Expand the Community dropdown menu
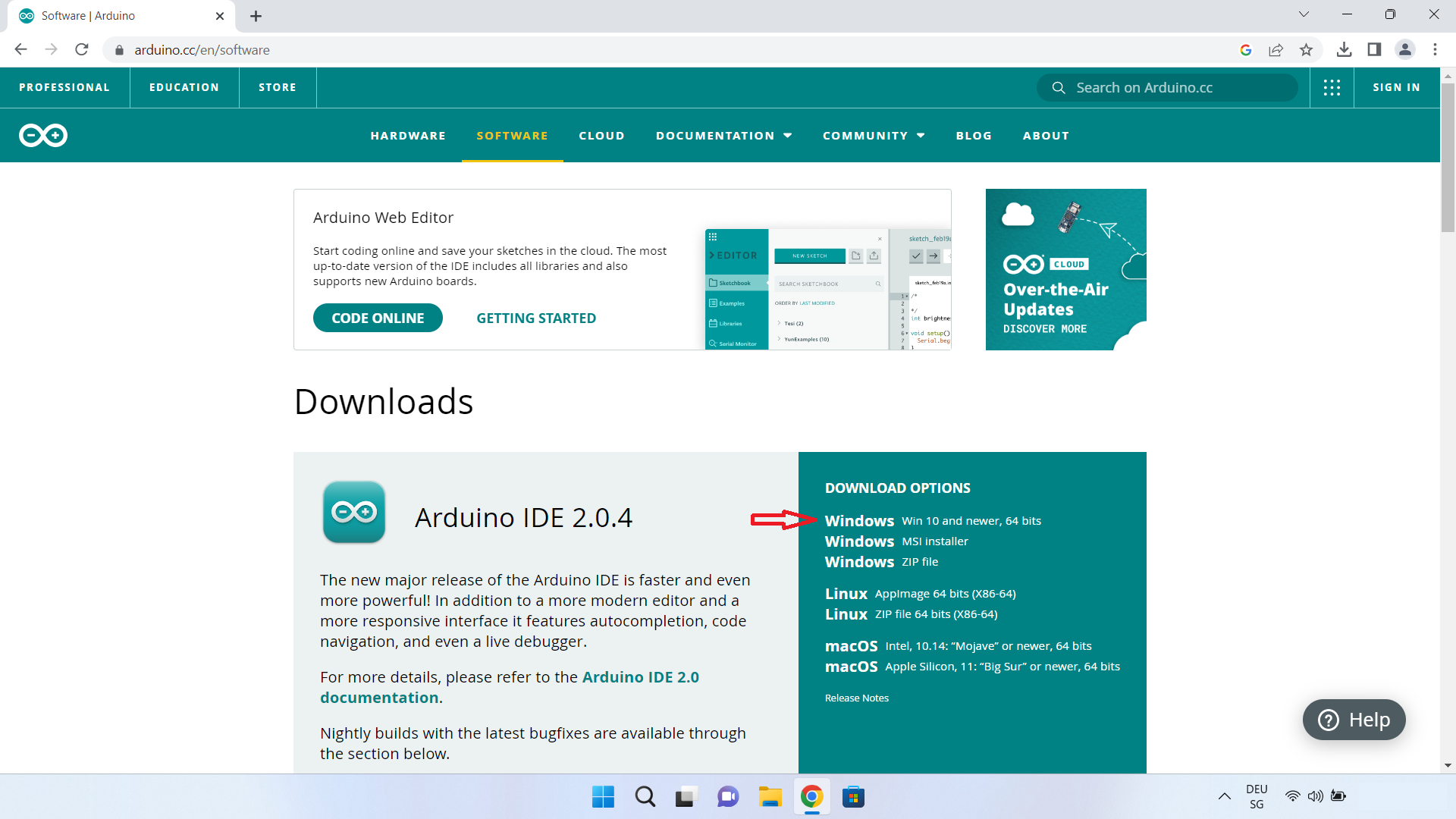 pos(874,136)
